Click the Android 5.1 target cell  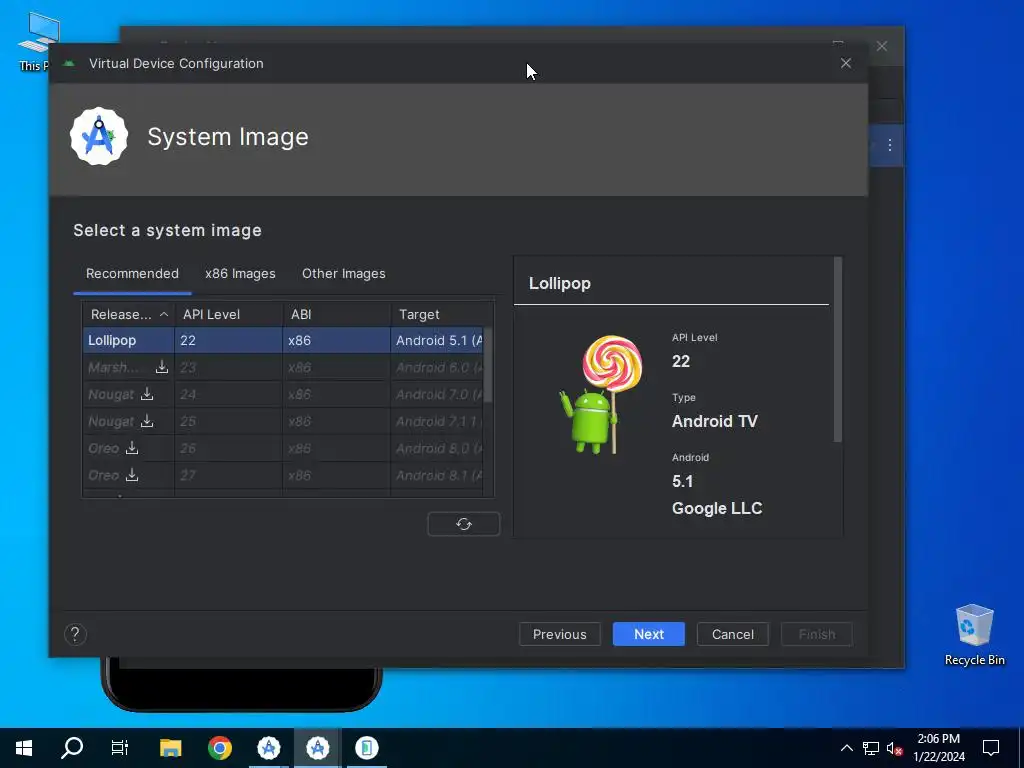point(437,340)
